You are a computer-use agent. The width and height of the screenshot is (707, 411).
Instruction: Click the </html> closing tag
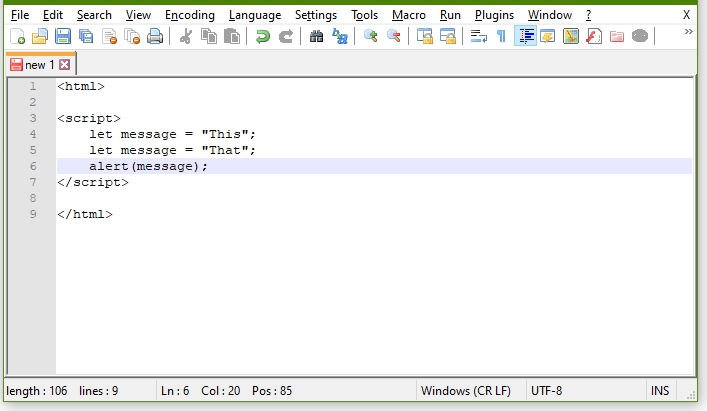coord(85,214)
